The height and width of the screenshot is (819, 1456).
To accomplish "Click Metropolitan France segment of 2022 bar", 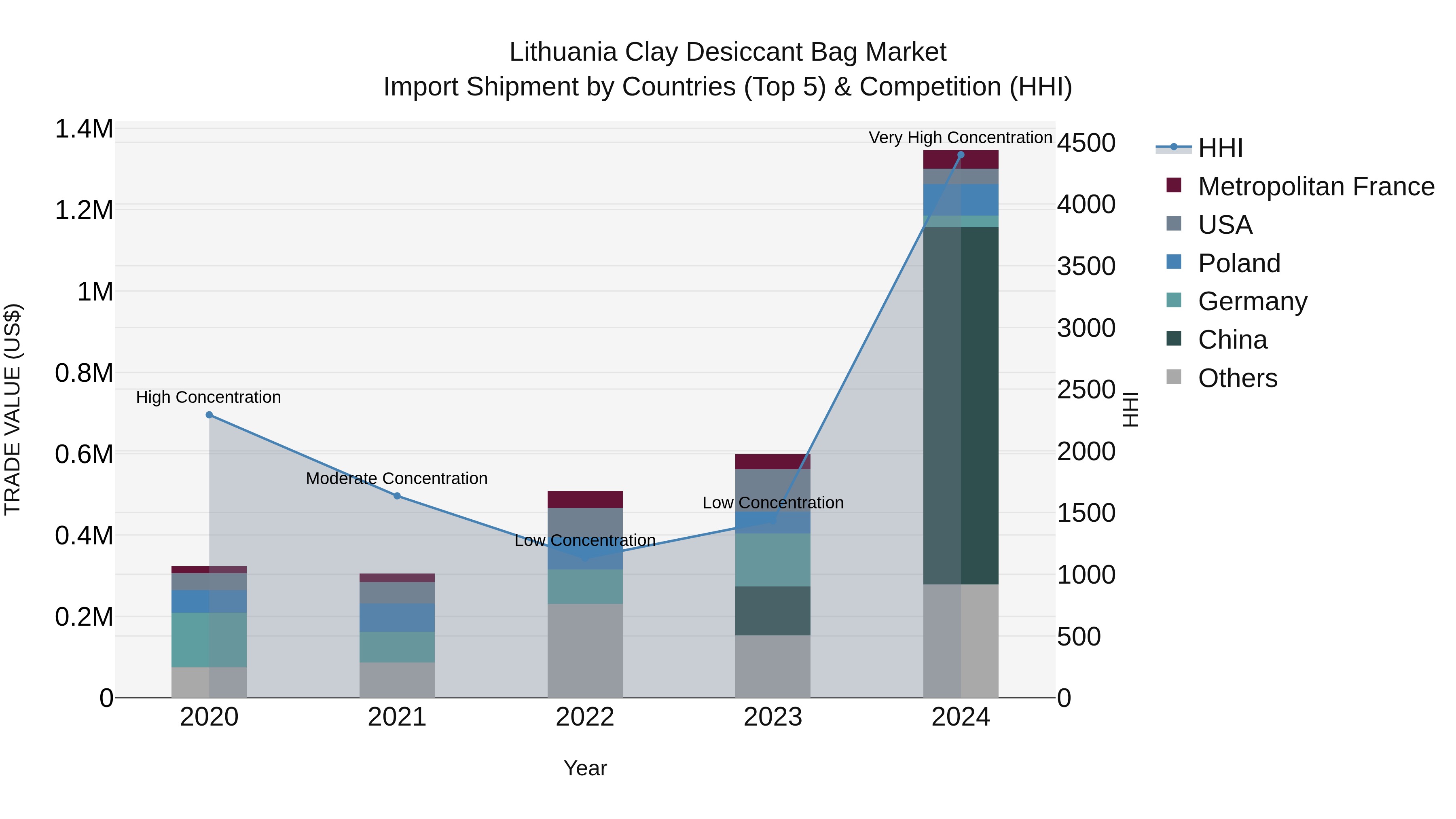I will 585,499.
